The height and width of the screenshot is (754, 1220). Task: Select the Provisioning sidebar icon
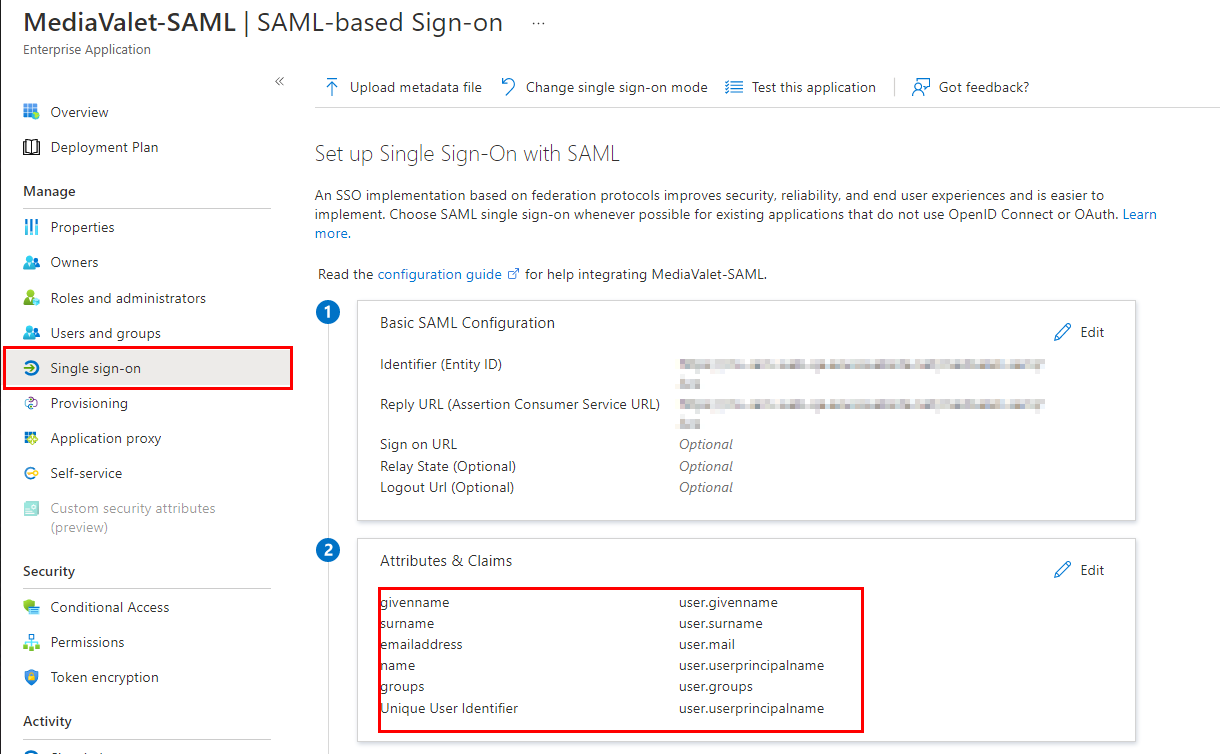[32, 403]
